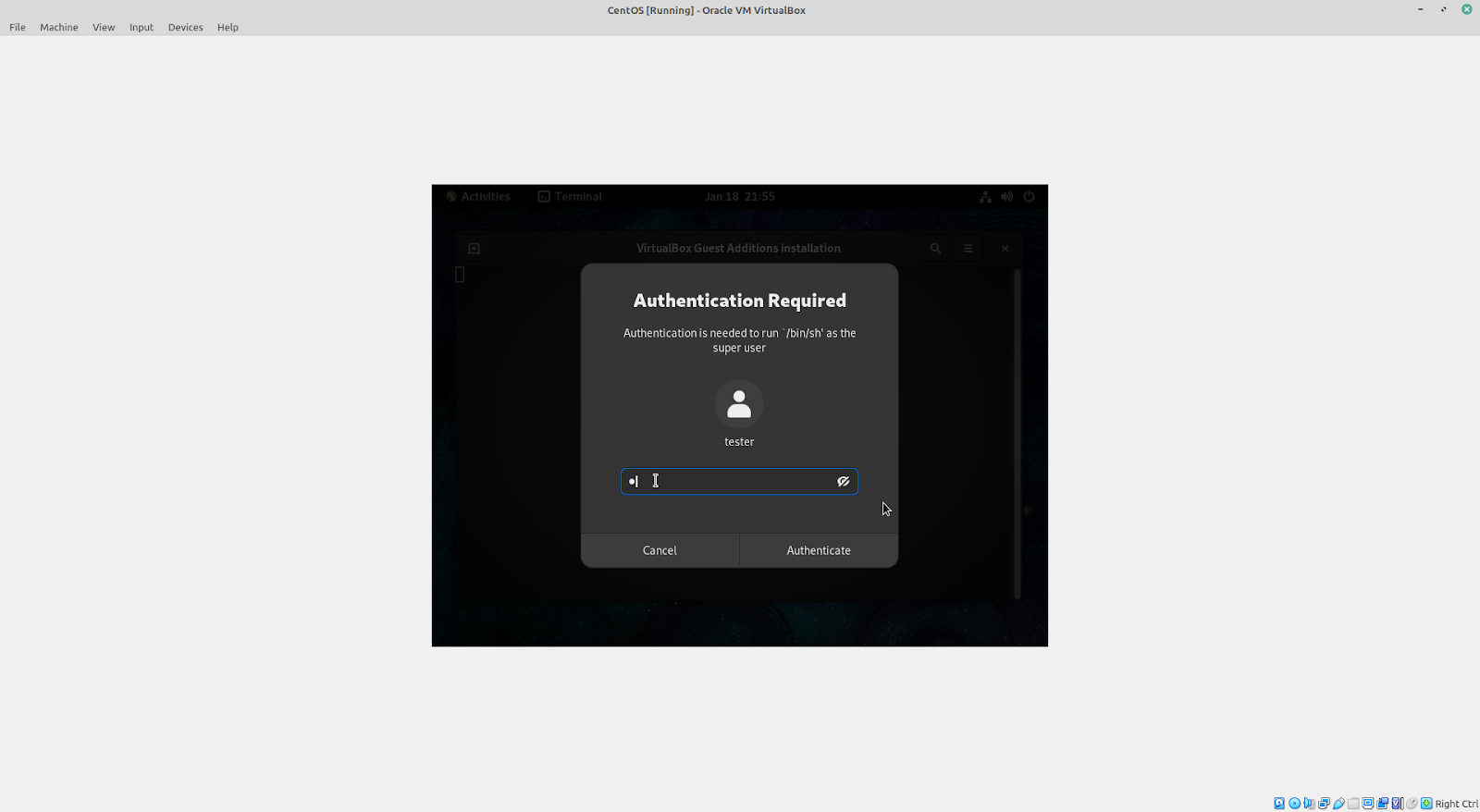Image resolution: width=1480 pixels, height=812 pixels.
Task: Click new tab icon in terminal window
Action: [x=474, y=248]
